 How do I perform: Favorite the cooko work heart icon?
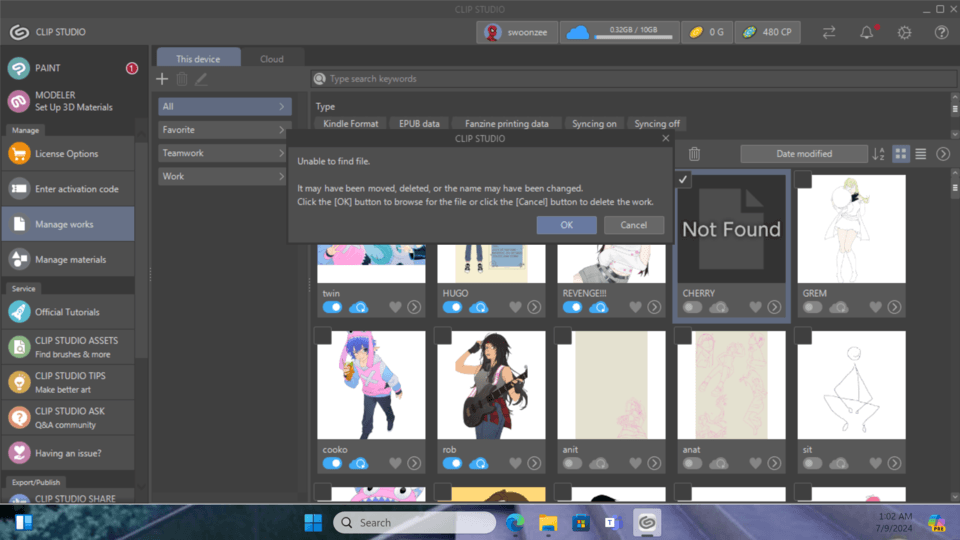[395, 463]
